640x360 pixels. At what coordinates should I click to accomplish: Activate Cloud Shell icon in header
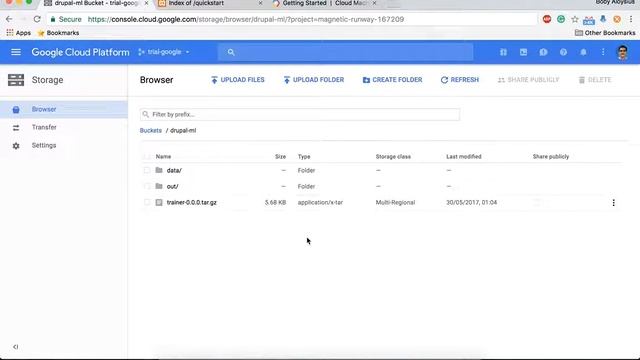523,52
